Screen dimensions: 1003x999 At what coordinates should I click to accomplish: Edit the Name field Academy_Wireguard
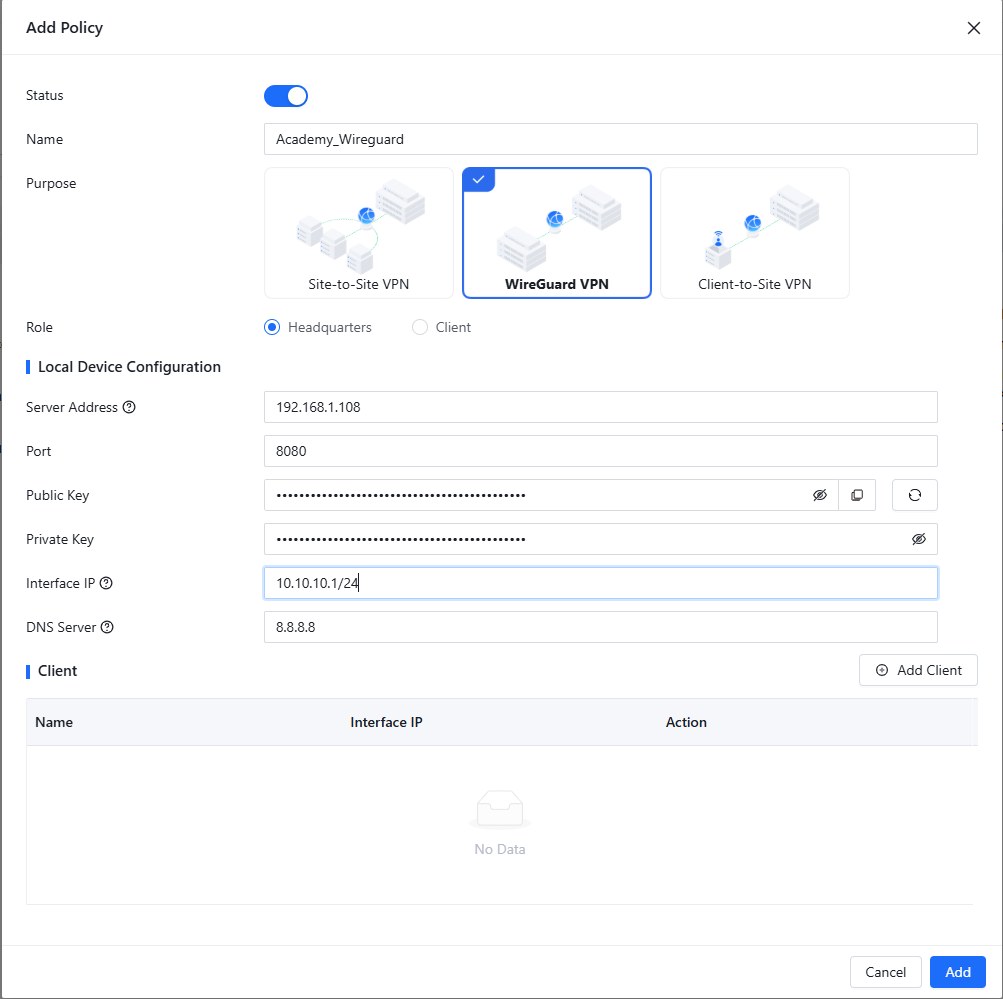[620, 139]
